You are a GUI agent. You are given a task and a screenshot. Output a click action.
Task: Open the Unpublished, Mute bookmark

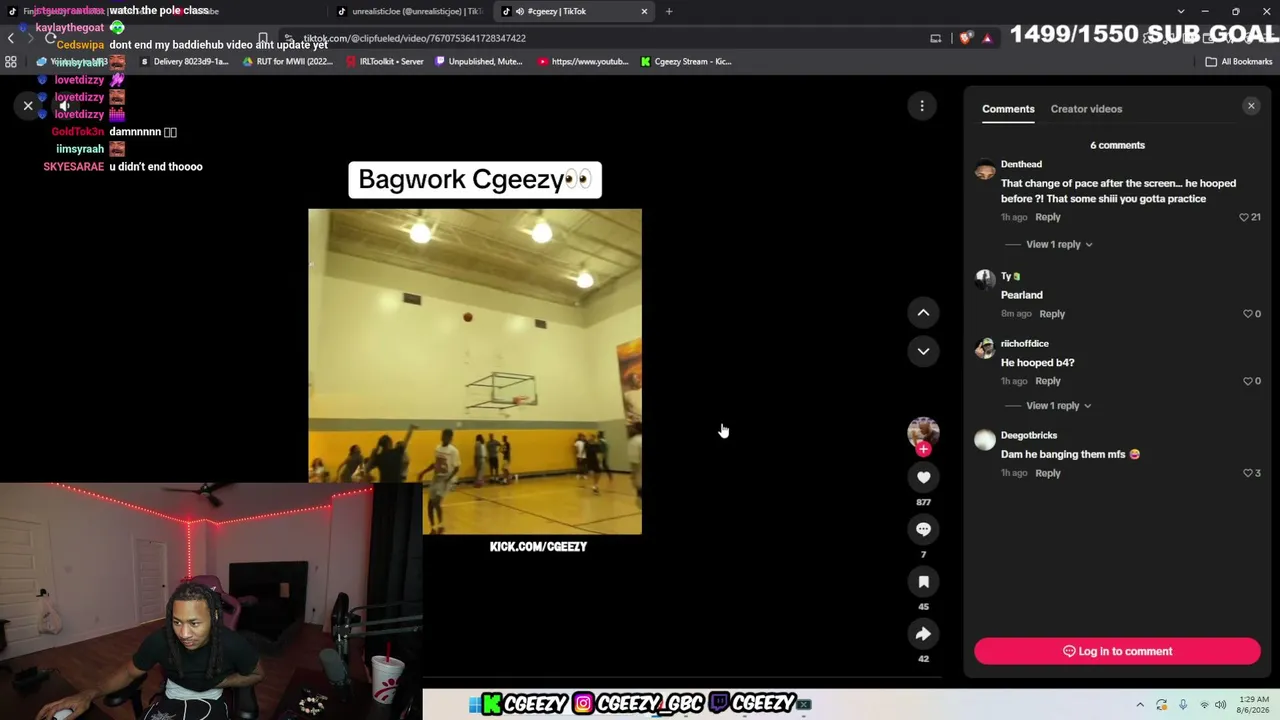point(479,61)
